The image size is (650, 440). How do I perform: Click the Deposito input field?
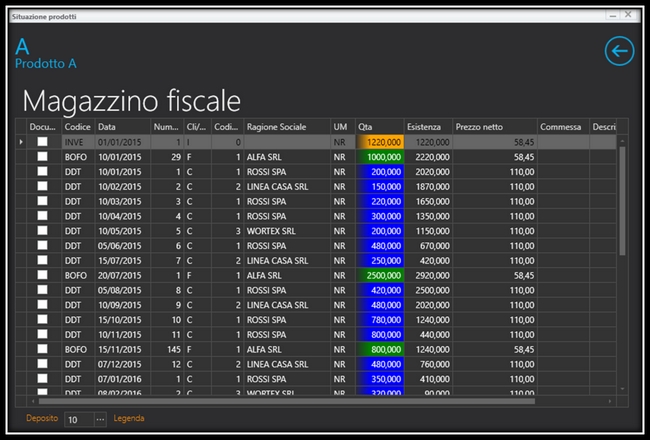(78, 419)
